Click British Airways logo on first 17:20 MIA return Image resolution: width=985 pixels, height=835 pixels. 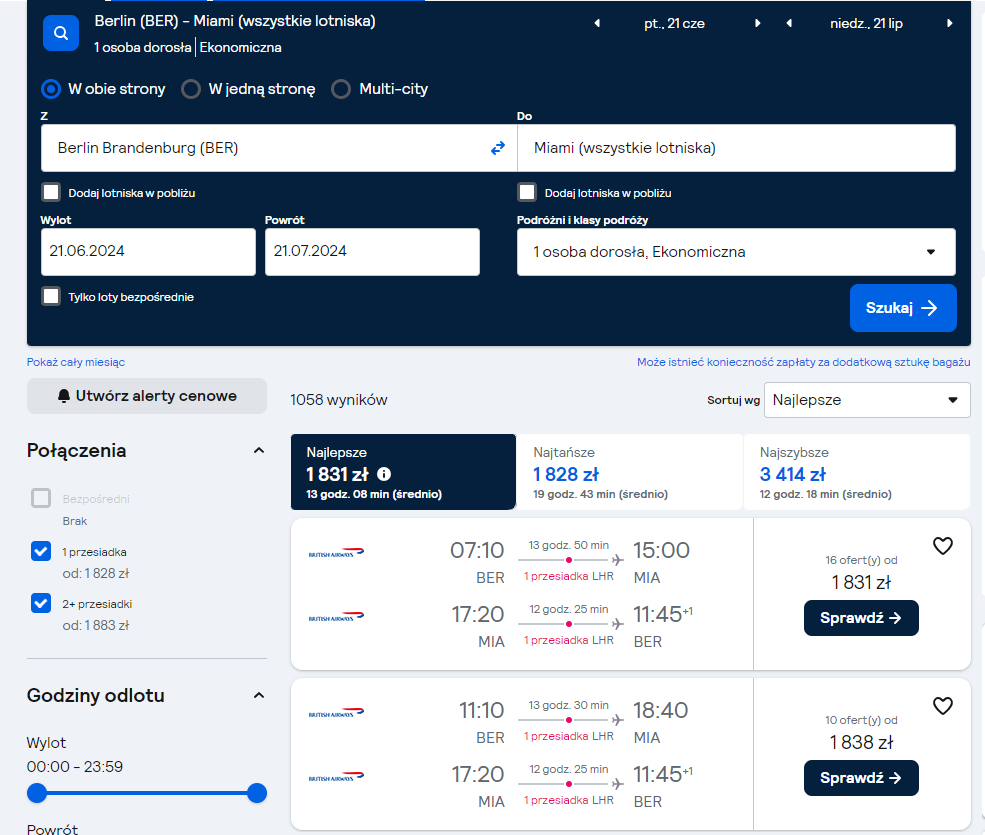[336, 617]
